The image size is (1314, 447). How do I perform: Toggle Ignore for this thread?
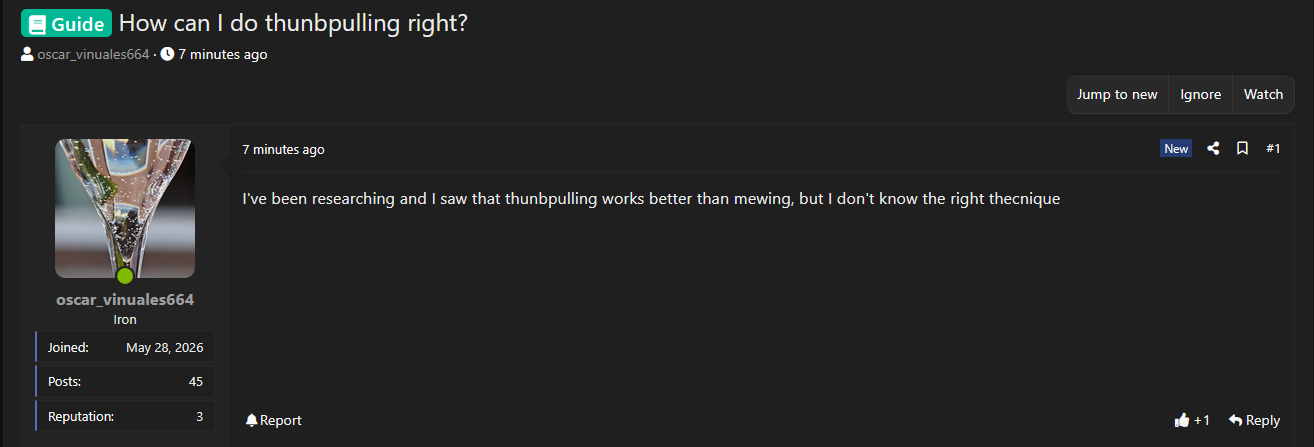pyautogui.click(x=1200, y=94)
